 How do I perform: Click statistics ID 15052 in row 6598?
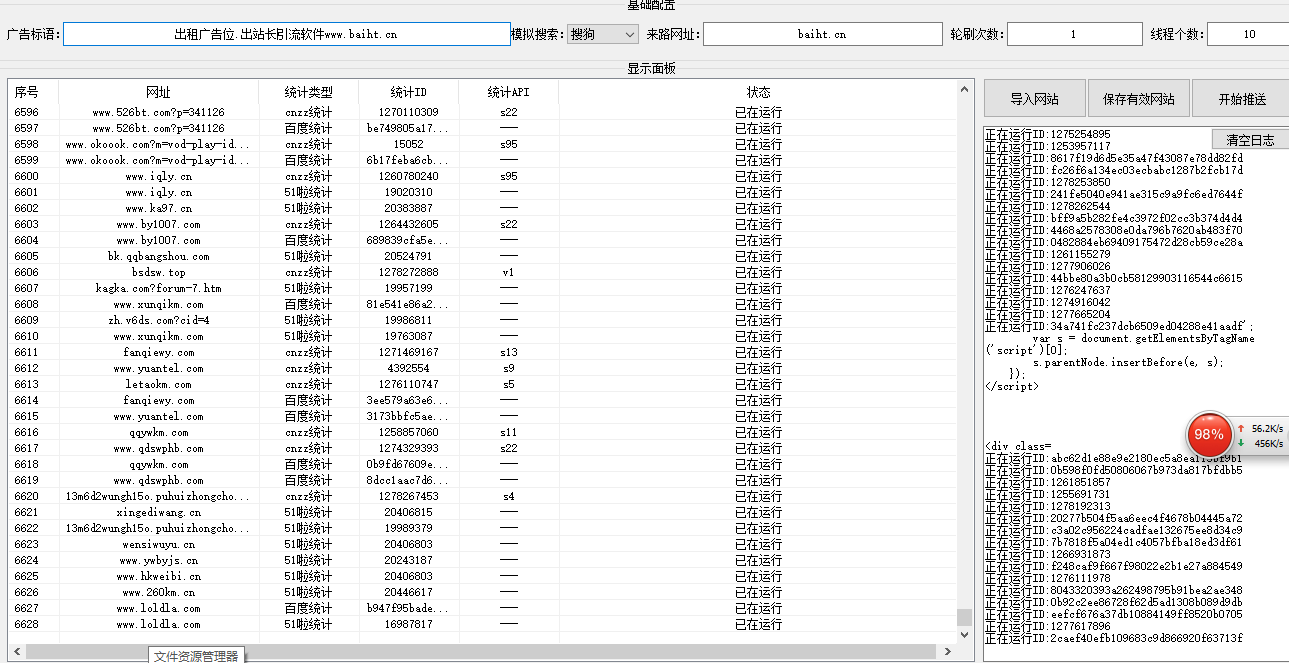pyautogui.click(x=408, y=144)
